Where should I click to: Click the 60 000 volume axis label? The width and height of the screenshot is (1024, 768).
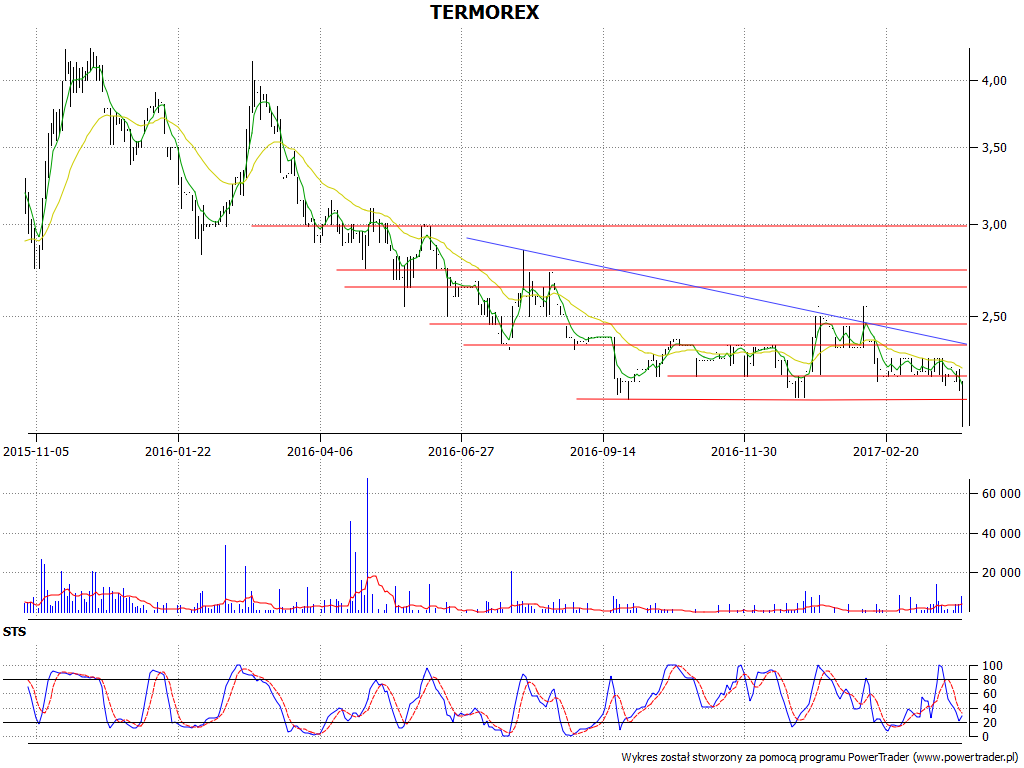tap(1001, 494)
